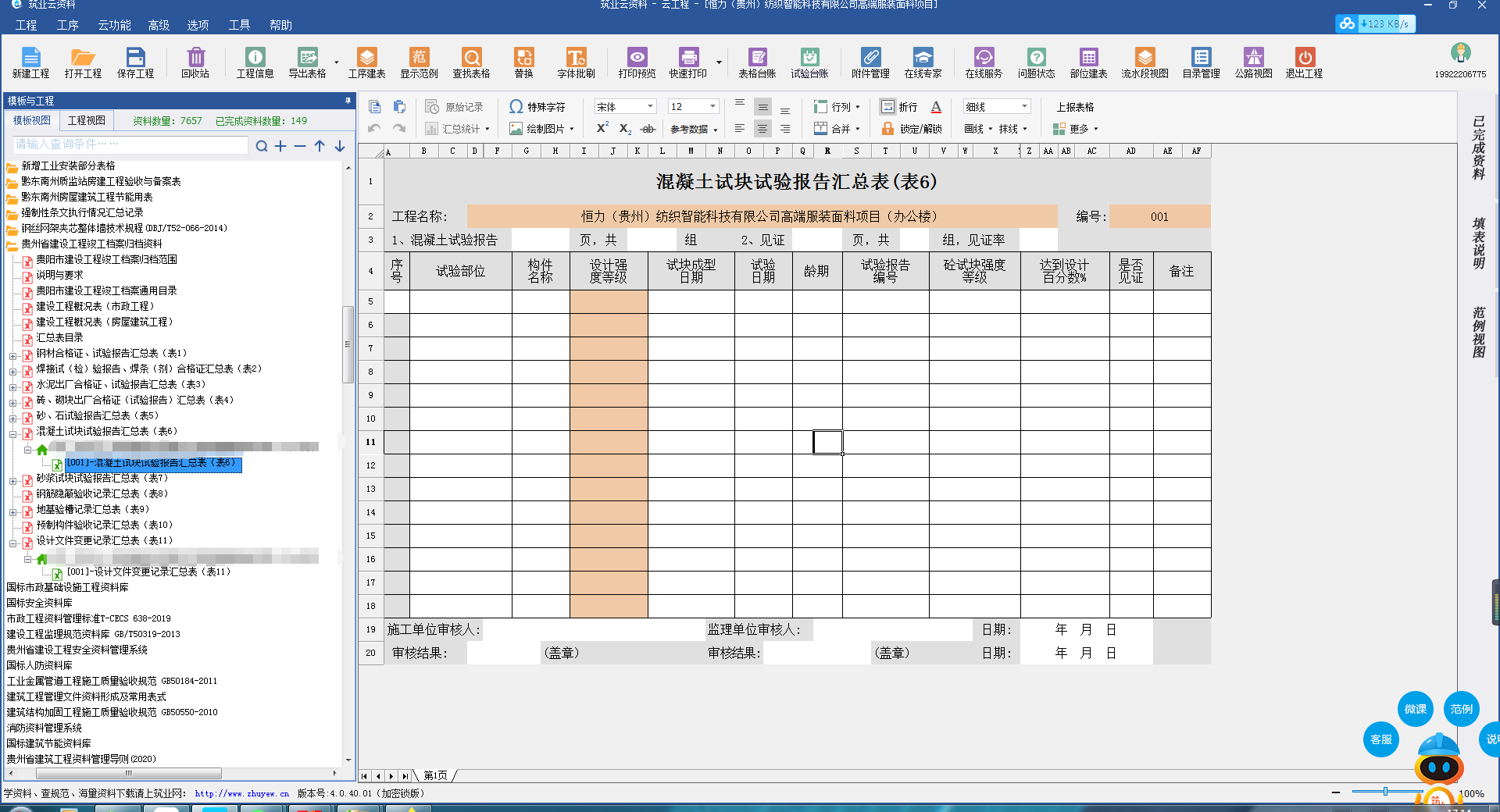The image size is (1500, 812).
Task: Open 字体批刷 font batch brush
Action: pyautogui.click(x=576, y=62)
